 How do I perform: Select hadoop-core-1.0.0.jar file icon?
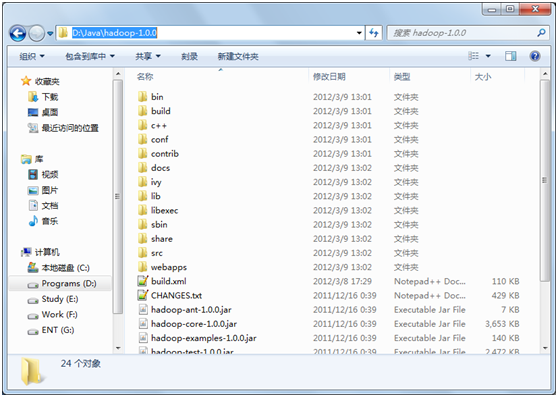pos(143,324)
